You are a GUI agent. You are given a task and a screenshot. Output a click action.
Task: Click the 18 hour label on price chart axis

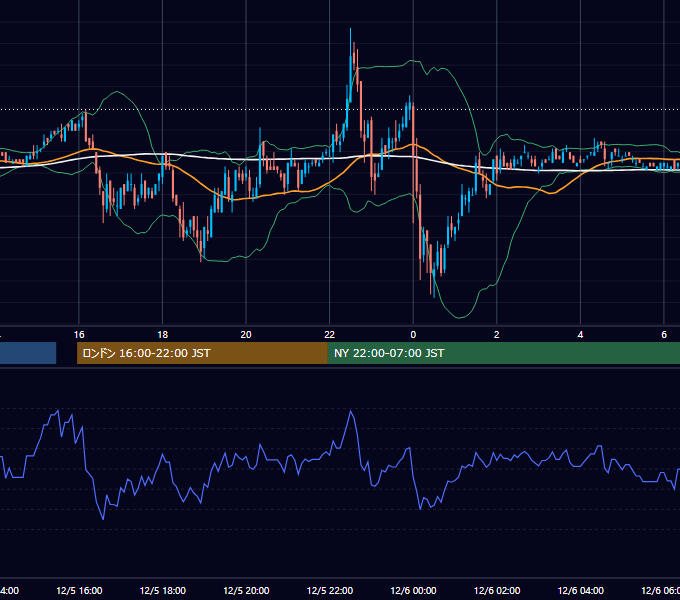coord(163,335)
